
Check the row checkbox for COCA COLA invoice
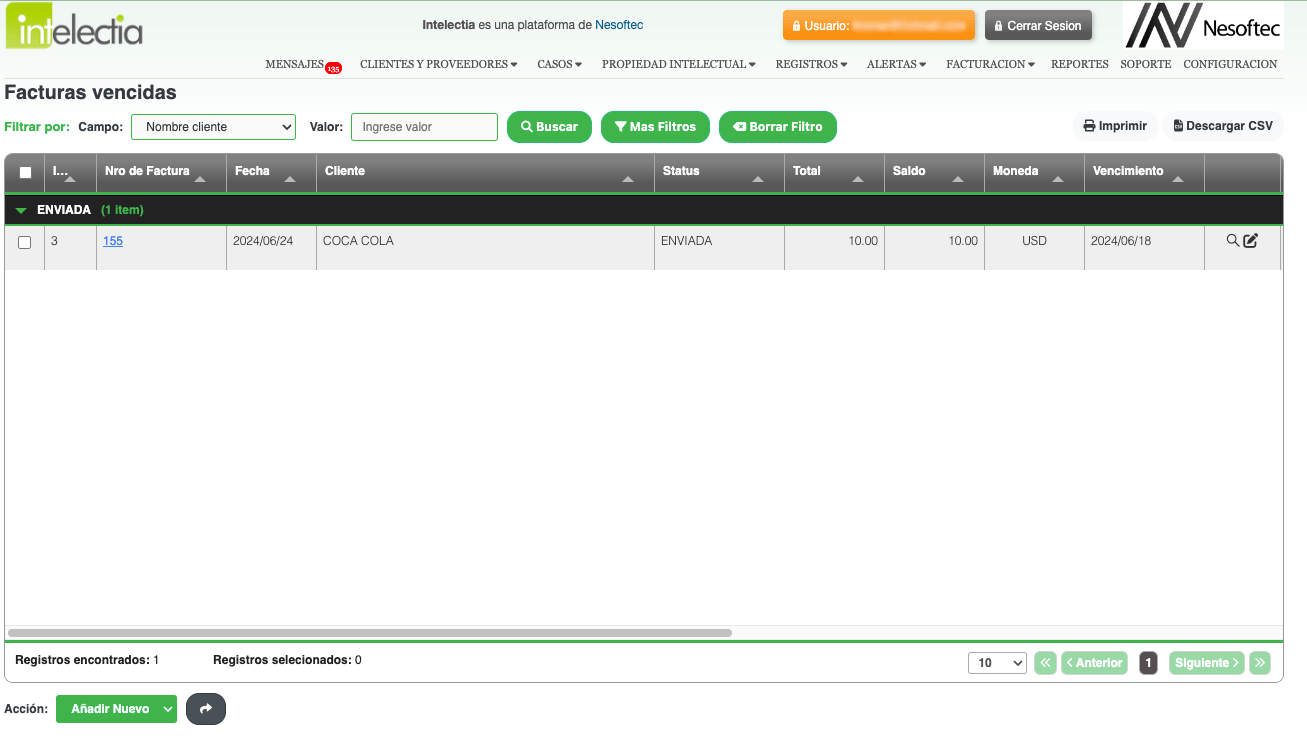click(x=25, y=242)
